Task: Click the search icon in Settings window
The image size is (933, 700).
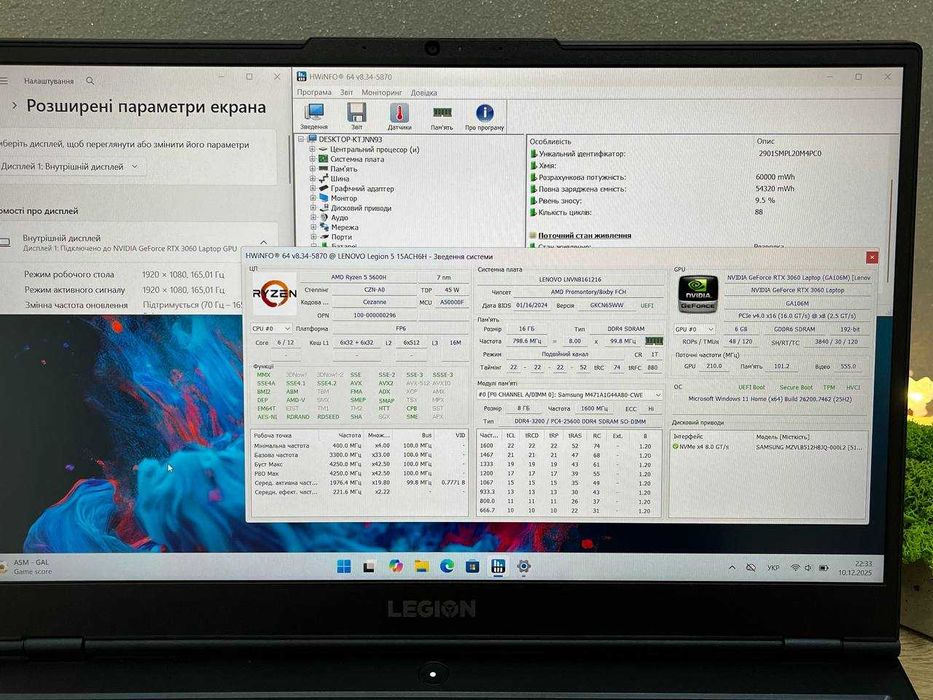Action: [90, 80]
